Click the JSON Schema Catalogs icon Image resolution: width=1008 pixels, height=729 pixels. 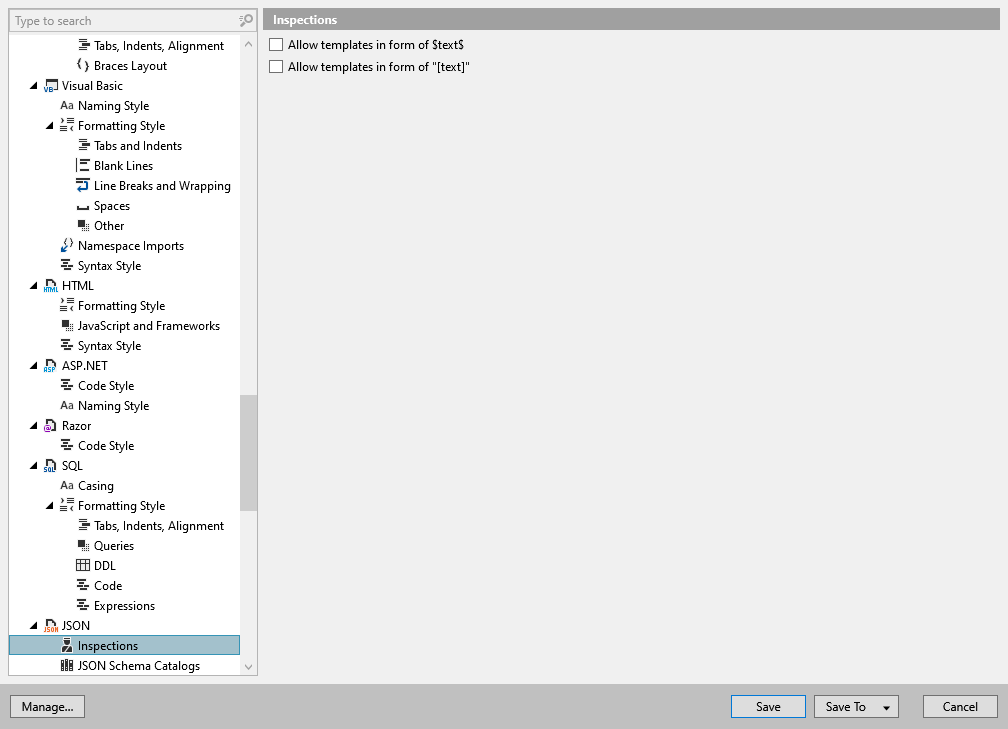67,665
